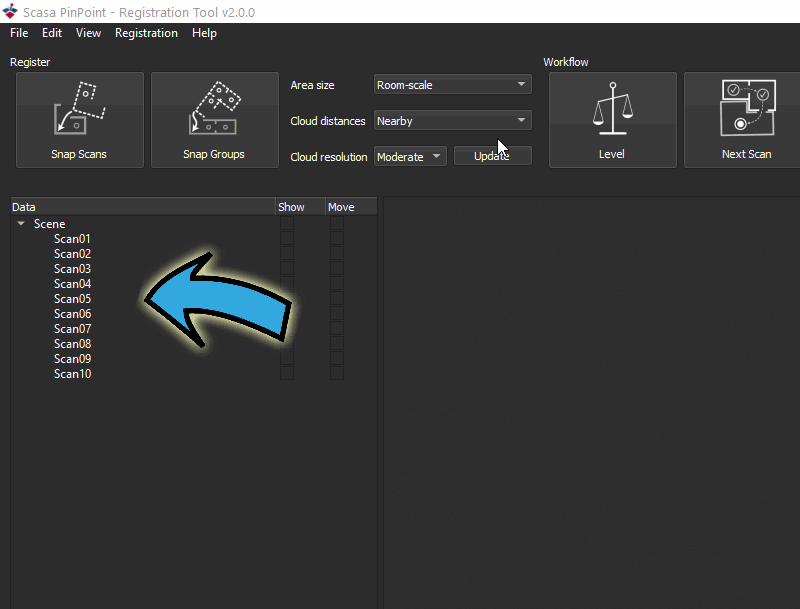Enable Move checkbox for Scan03
The image size is (800, 609).
(x=337, y=269)
